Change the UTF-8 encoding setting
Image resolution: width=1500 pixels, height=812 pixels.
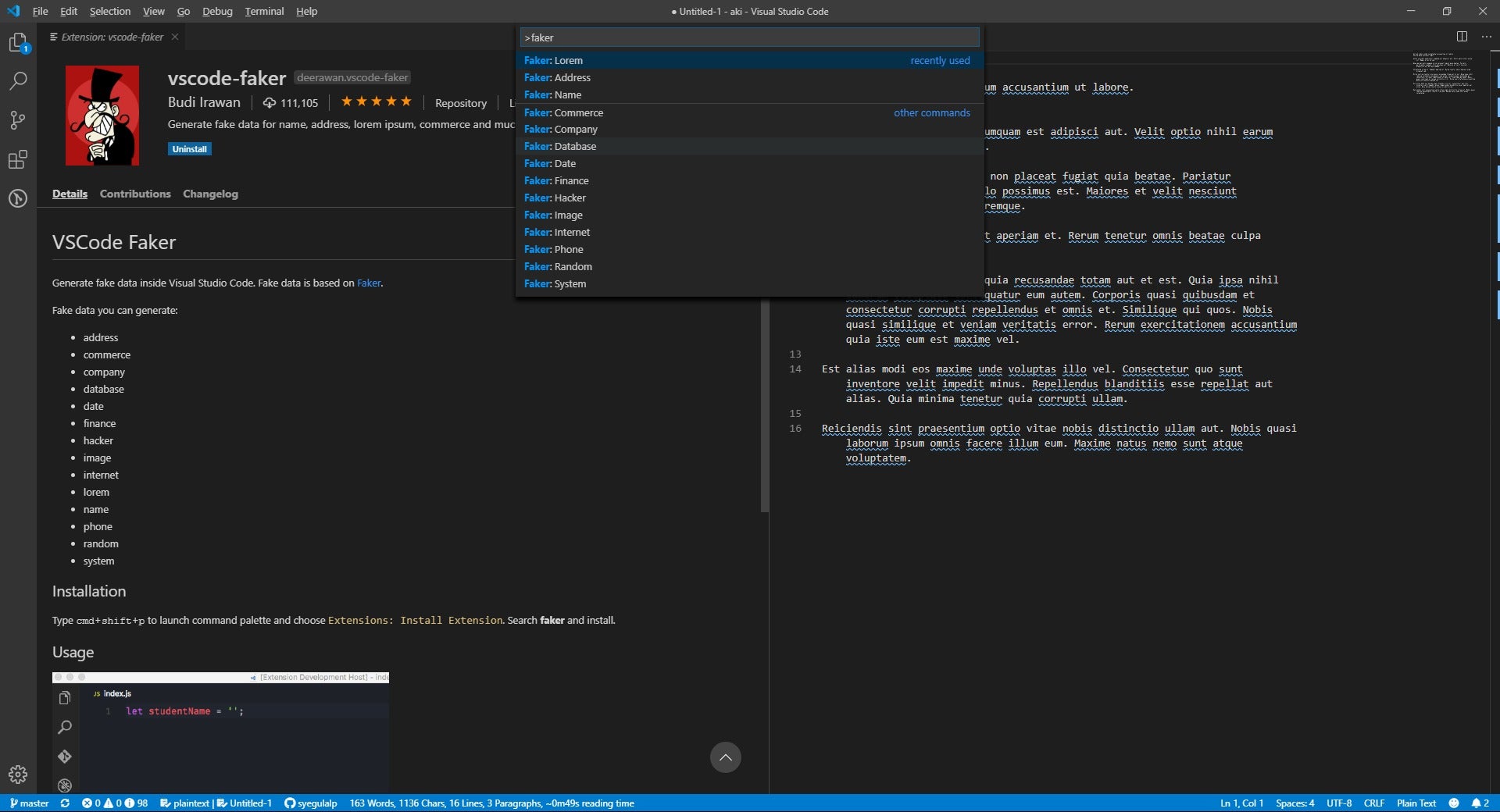pos(1339,803)
